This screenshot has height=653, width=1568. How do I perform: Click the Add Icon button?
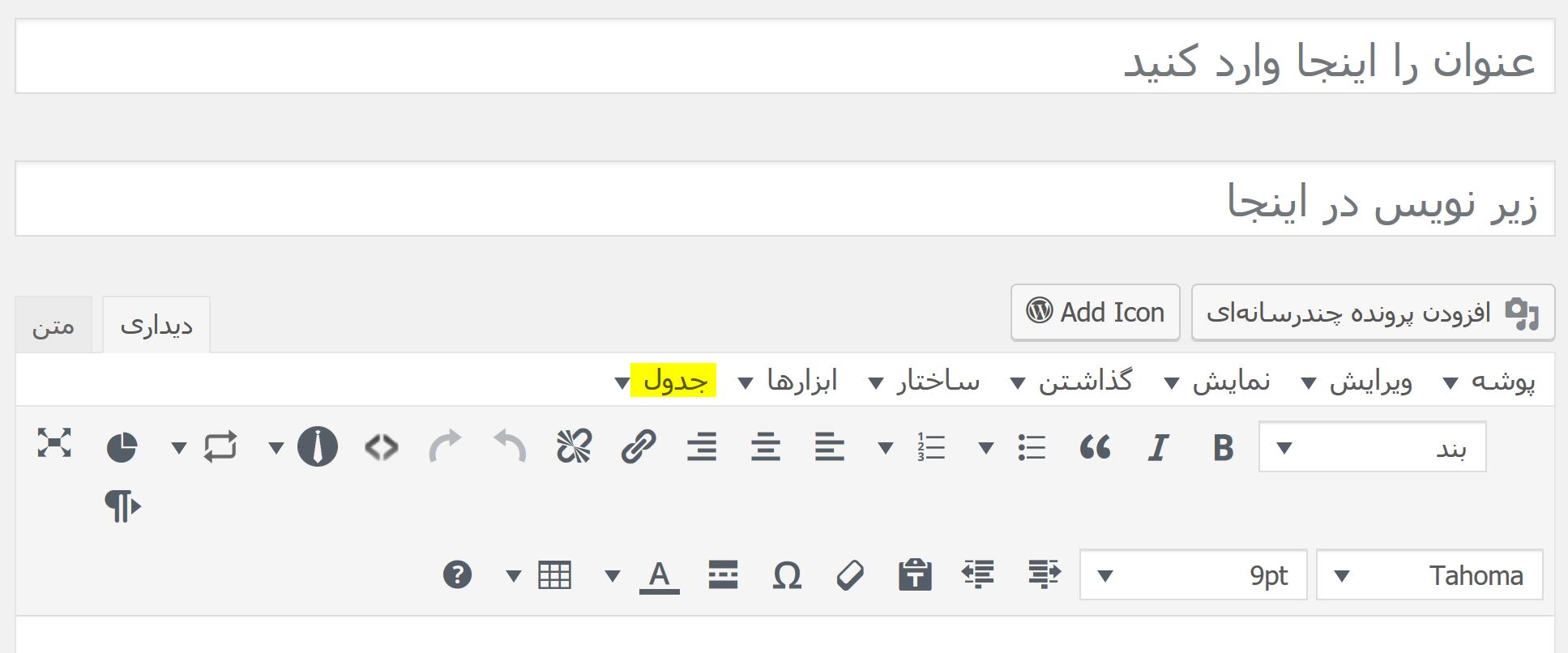(1096, 313)
